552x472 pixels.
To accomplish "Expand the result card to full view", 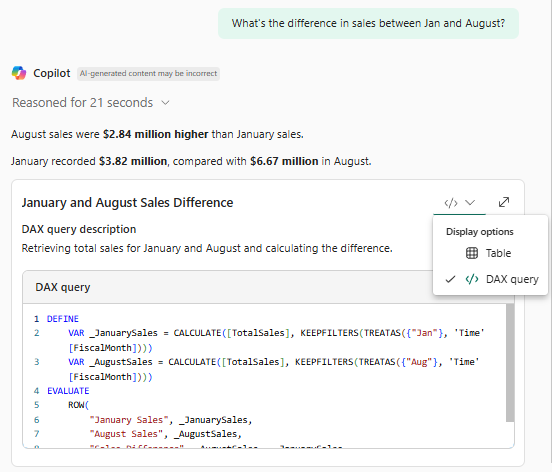I will tap(504, 202).
